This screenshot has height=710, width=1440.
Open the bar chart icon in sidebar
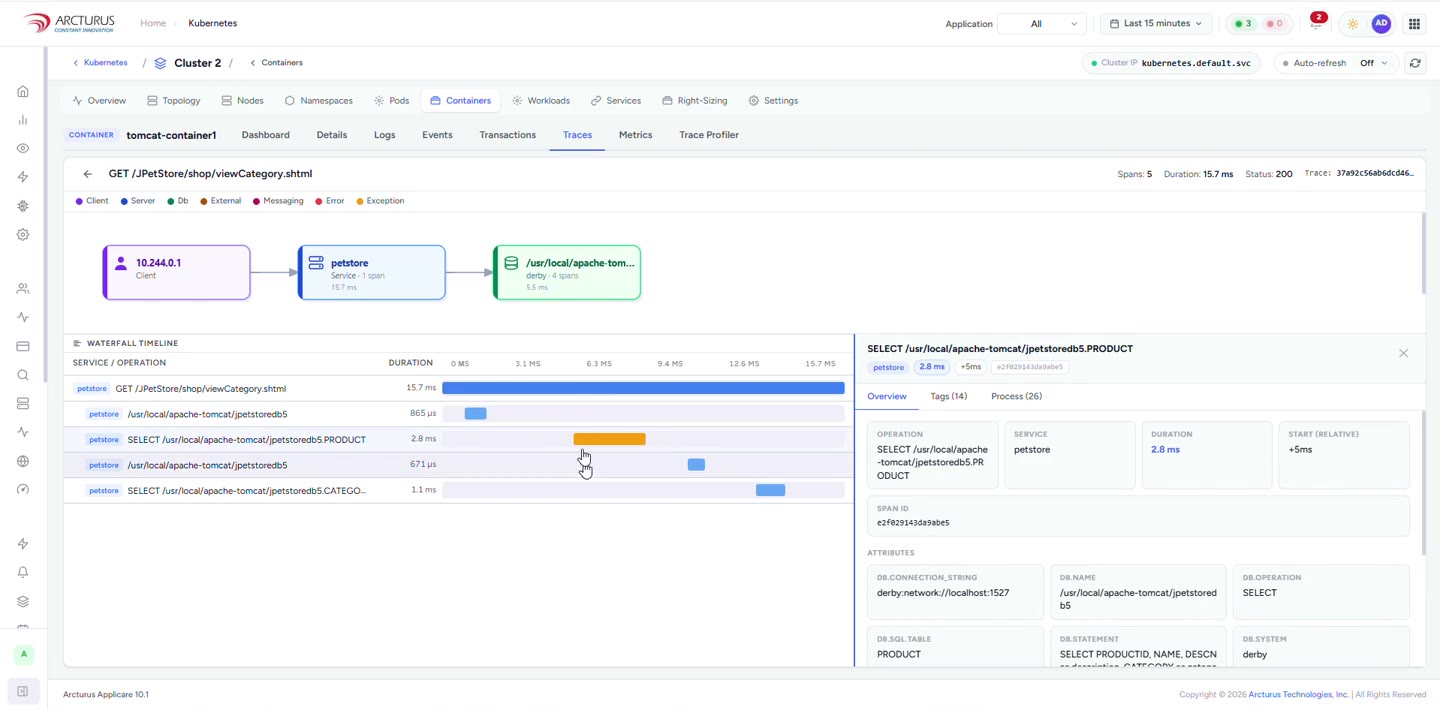23,120
